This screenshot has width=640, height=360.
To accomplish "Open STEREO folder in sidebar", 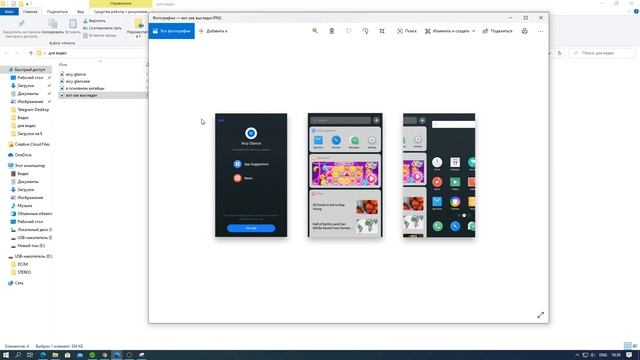I will 24,272.
